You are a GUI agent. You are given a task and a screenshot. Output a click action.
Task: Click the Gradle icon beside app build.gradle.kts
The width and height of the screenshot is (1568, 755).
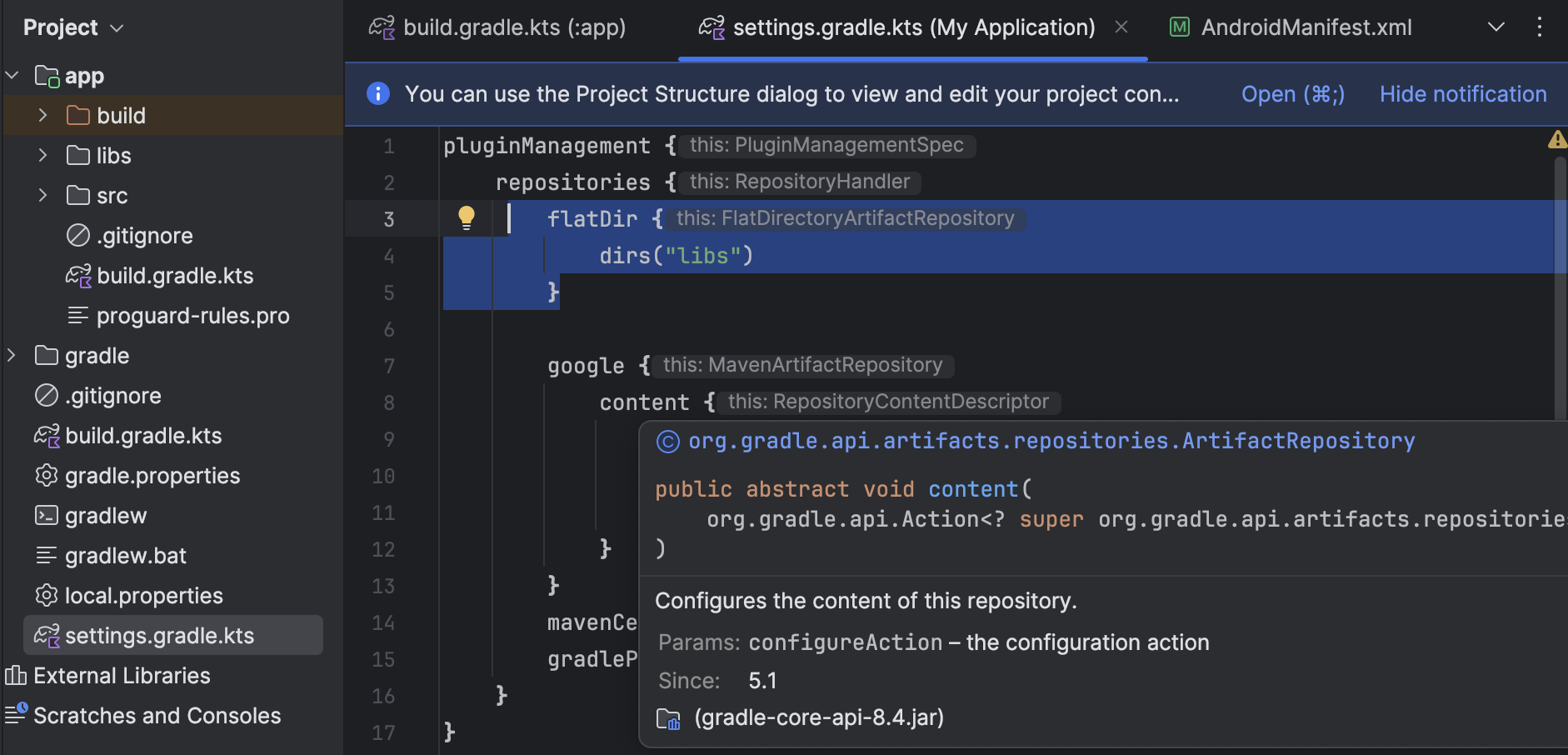pyautogui.click(x=79, y=275)
